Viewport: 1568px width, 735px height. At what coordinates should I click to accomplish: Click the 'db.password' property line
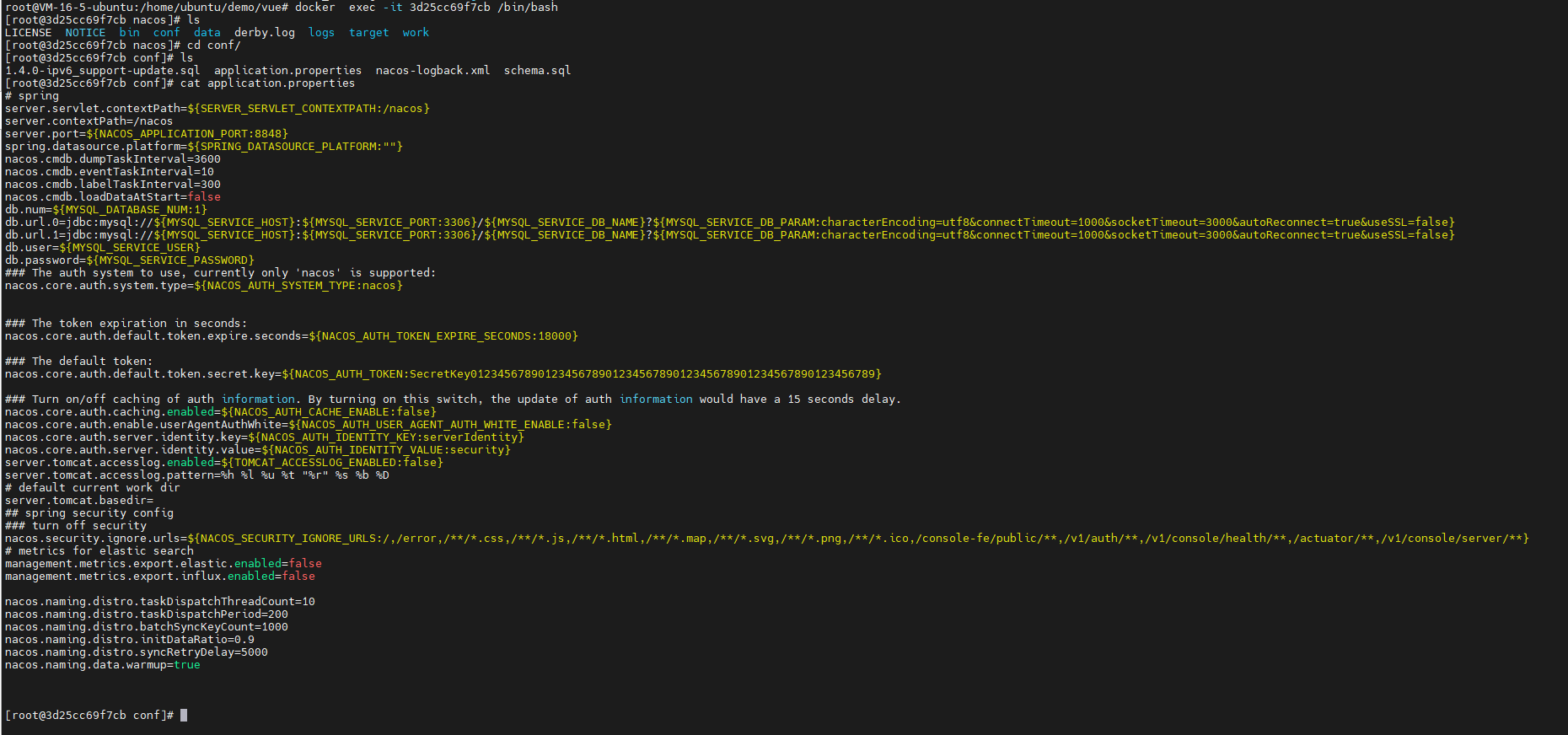click(130, 260)
